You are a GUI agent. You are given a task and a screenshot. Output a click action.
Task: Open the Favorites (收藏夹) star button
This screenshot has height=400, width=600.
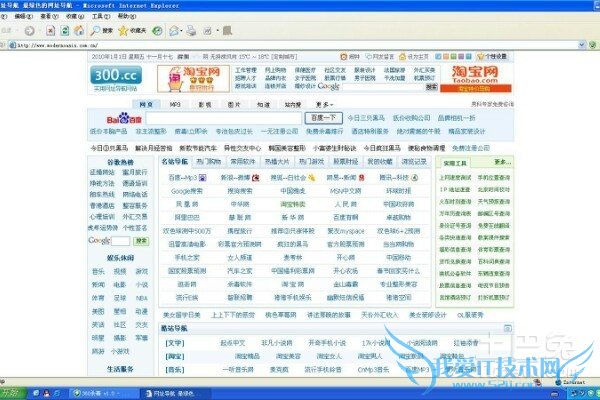pyautogui.click(x=132, y=31)
